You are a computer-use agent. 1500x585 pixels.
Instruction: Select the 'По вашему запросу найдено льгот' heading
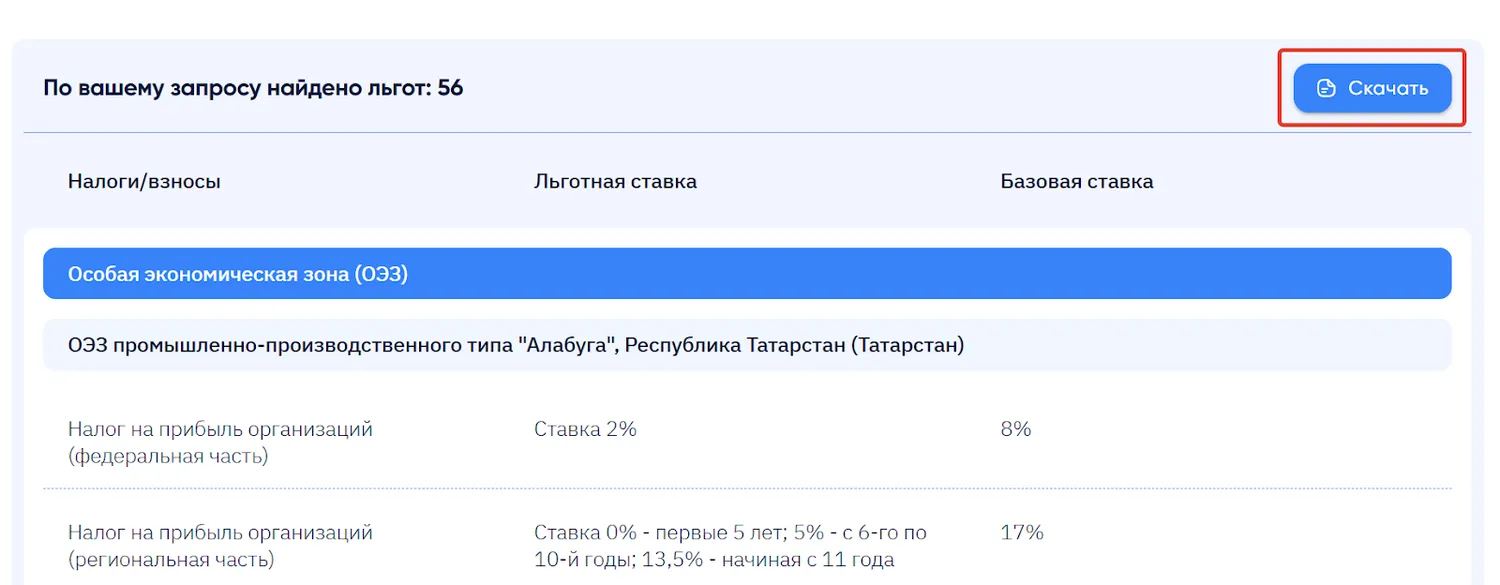click(253, 88)
